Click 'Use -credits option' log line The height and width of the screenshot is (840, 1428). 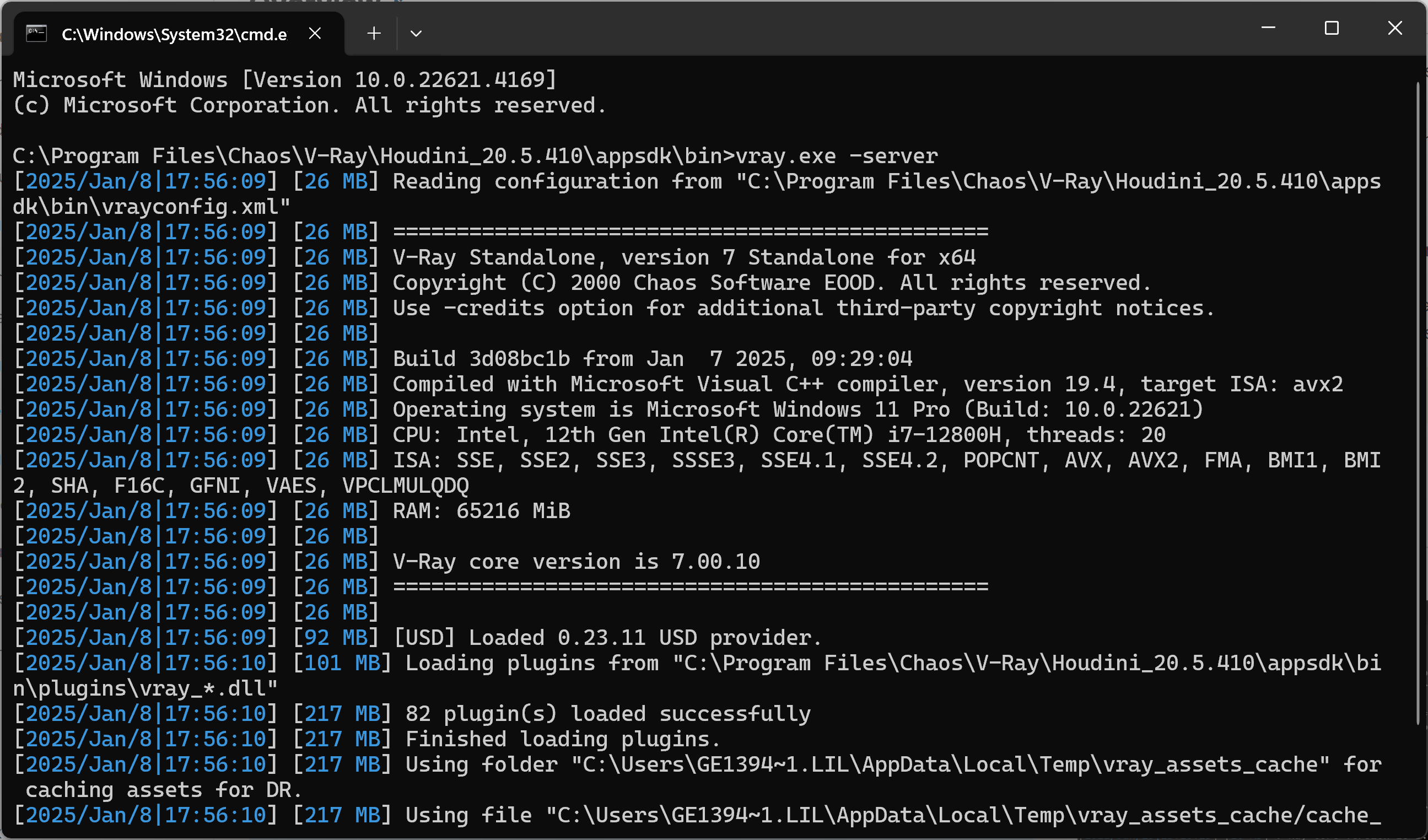(x=804, y=308)
